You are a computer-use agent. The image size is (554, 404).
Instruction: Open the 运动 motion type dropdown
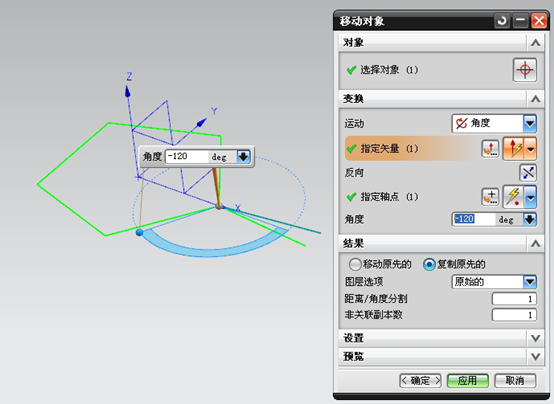494,123
